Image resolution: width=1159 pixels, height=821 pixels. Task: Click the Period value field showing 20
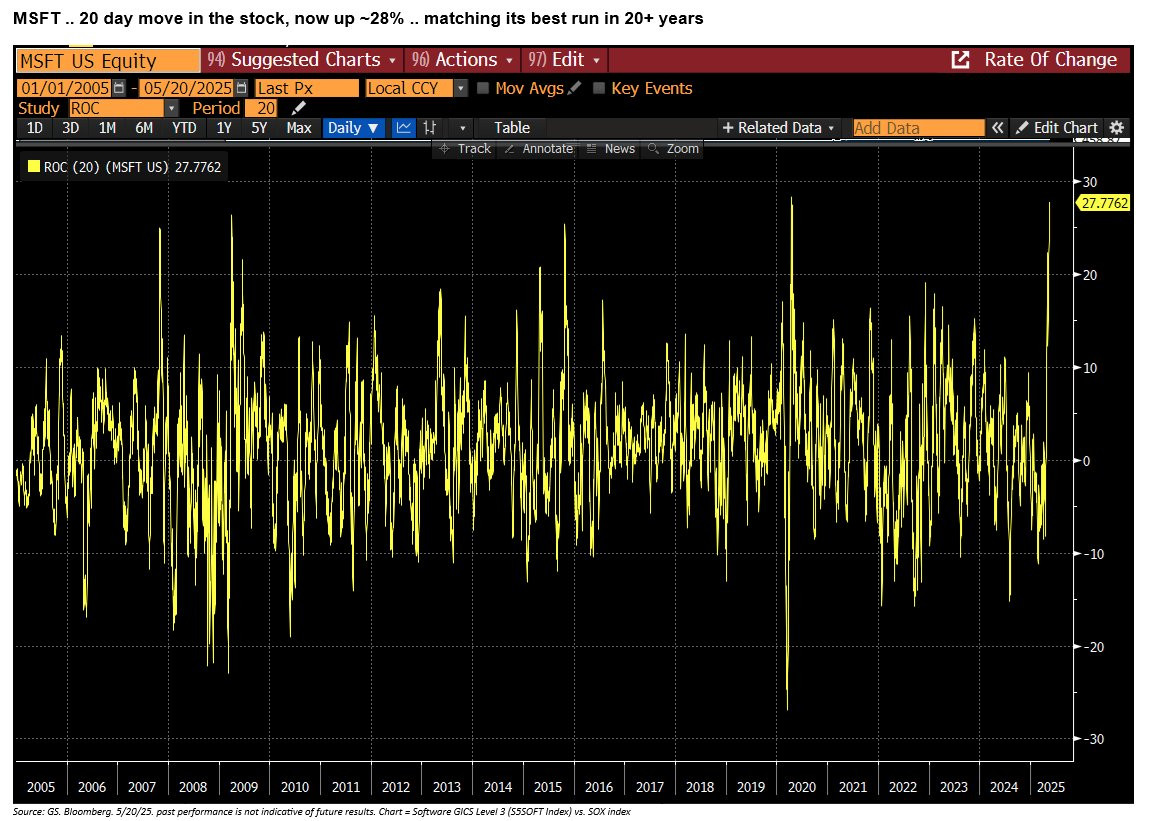tap(261, 109)
